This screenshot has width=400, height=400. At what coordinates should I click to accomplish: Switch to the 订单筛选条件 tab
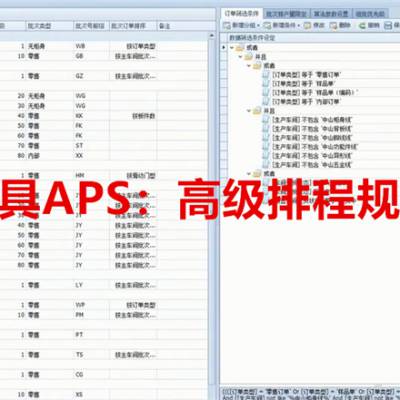[242, 13]
